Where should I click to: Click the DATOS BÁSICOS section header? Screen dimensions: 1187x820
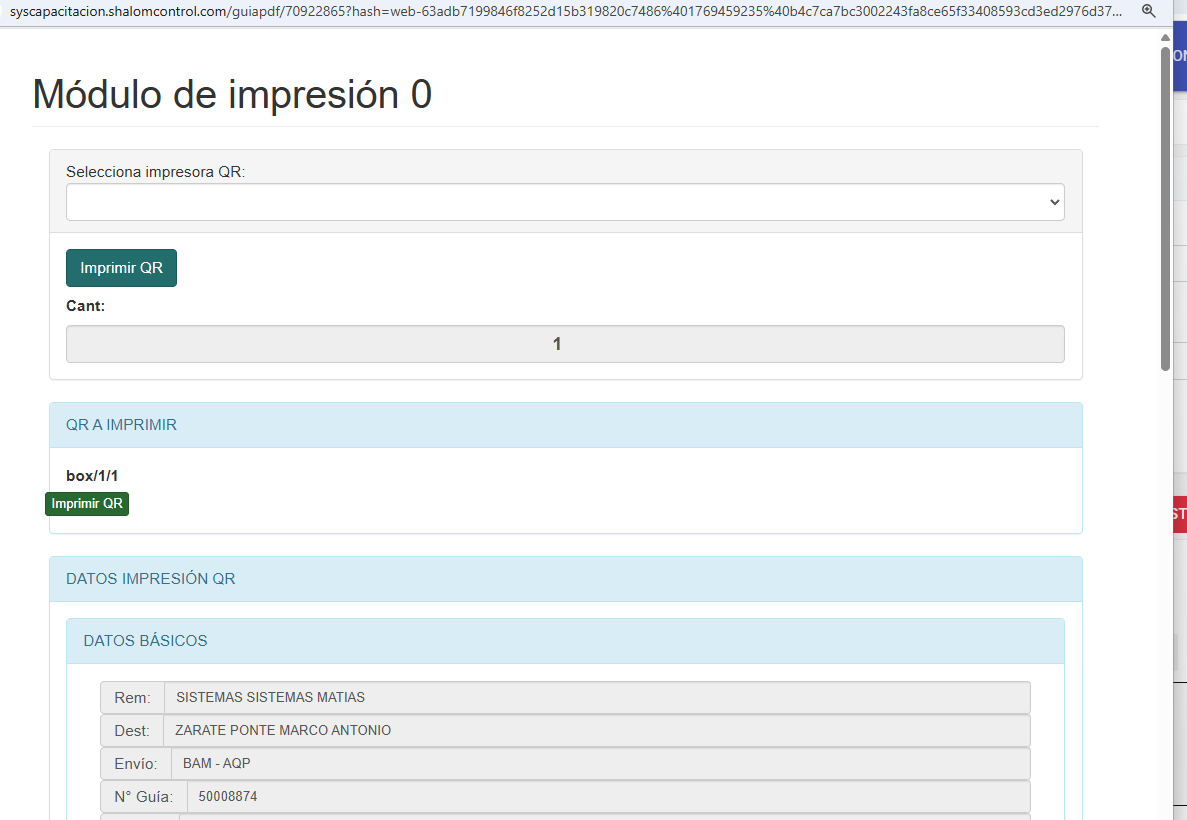[565, 641]
